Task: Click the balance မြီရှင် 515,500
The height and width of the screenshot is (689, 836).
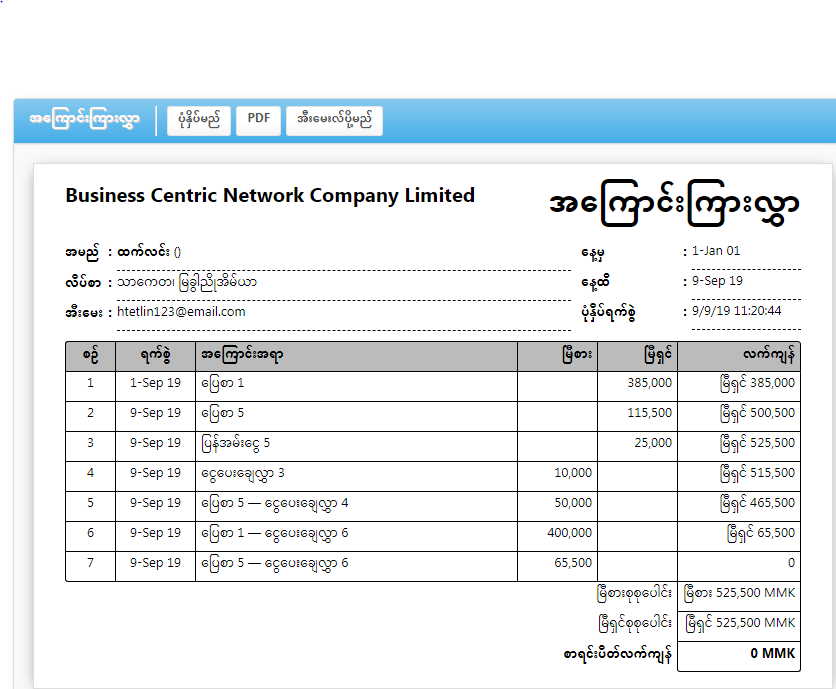Action: point(757,473)
